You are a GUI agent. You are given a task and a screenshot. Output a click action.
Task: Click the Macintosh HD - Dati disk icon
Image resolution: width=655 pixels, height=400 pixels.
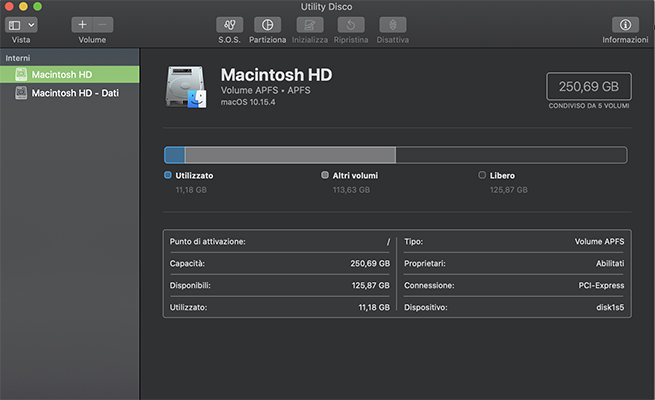[21, 93]
